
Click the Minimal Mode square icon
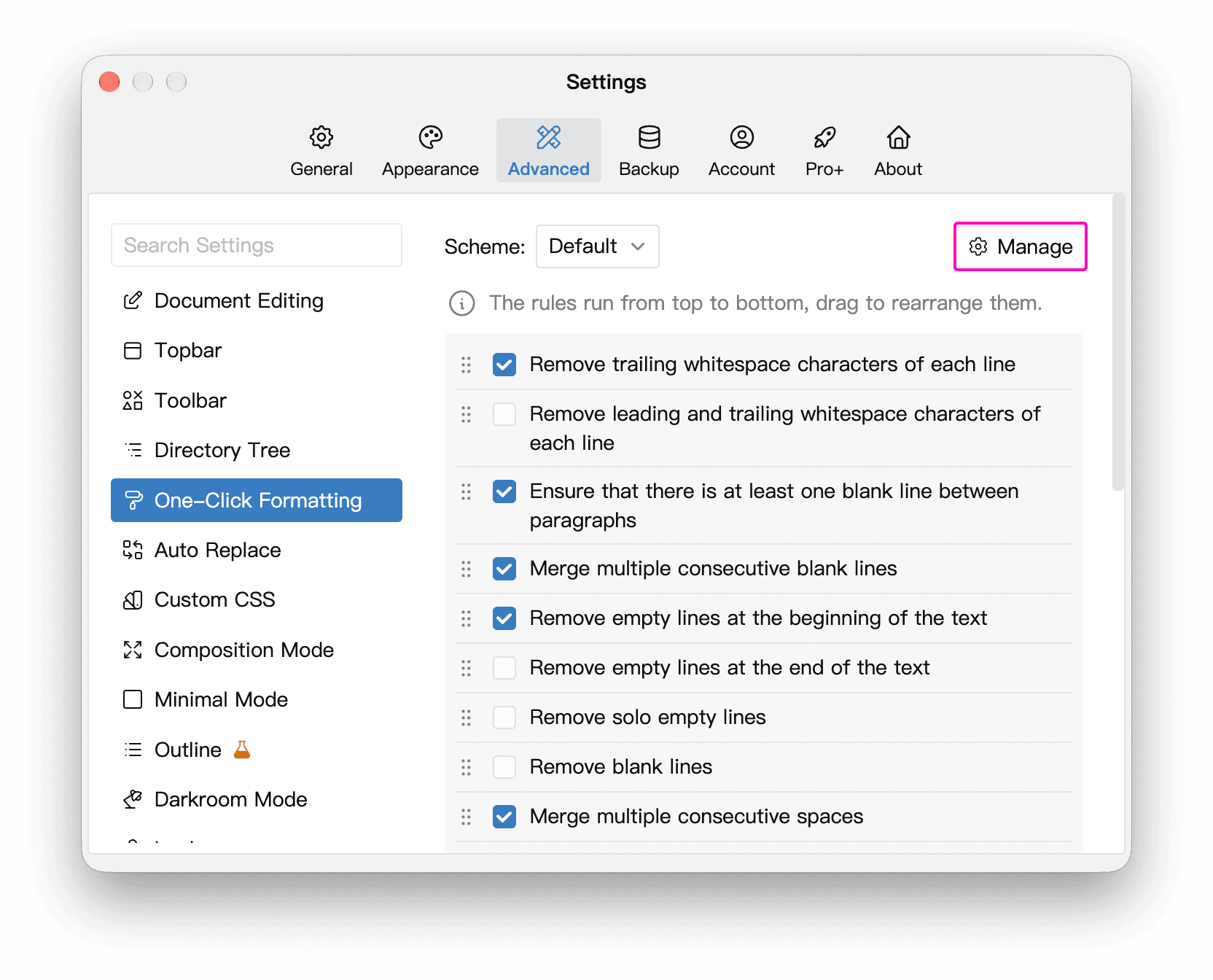click(x=133, y=700)
